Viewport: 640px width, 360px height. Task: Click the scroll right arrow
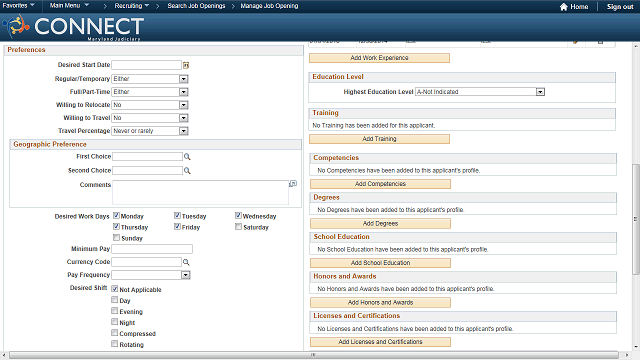(627, 355)
